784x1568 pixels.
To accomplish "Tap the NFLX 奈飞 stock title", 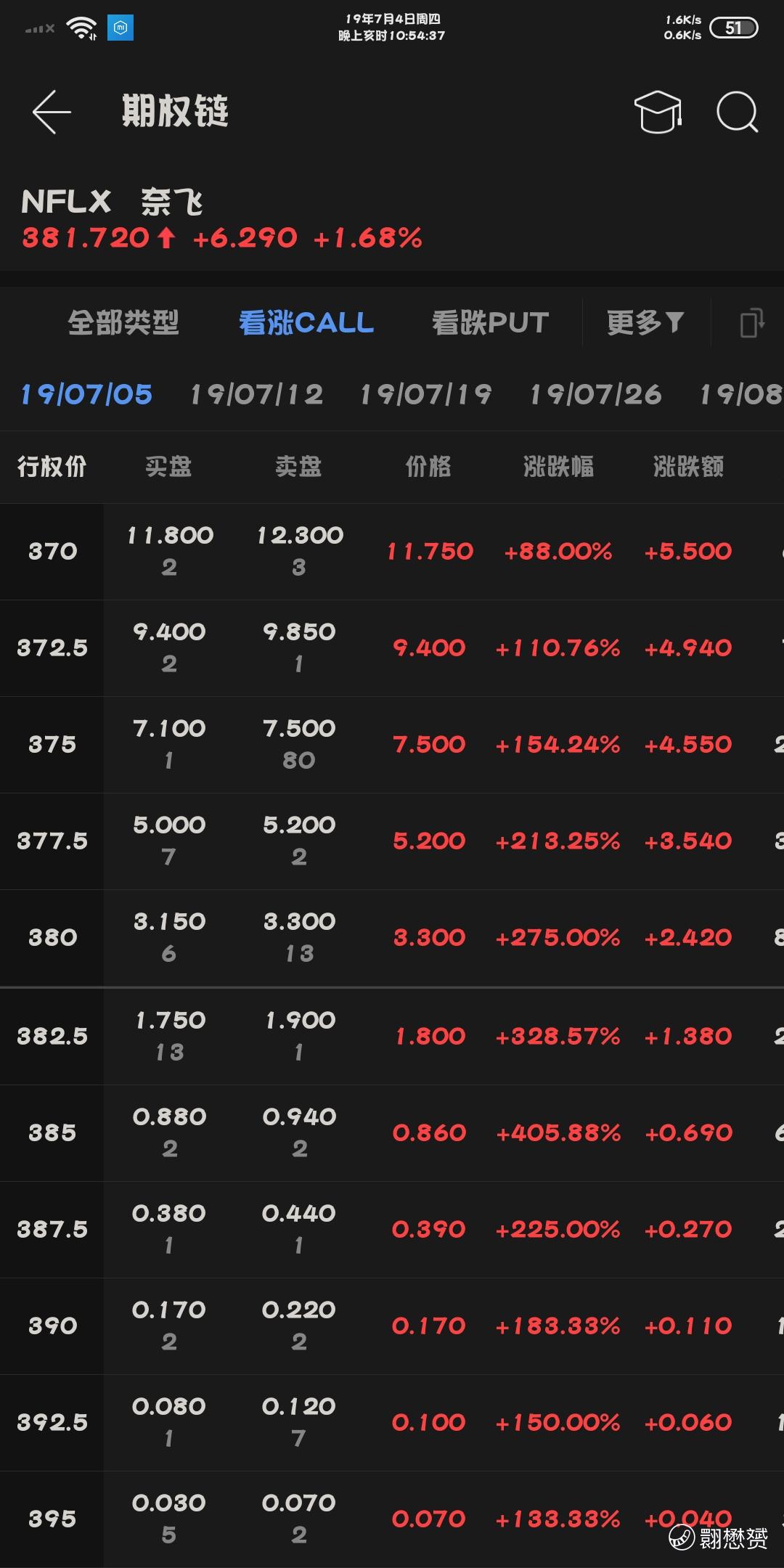I will click(112, 201).
